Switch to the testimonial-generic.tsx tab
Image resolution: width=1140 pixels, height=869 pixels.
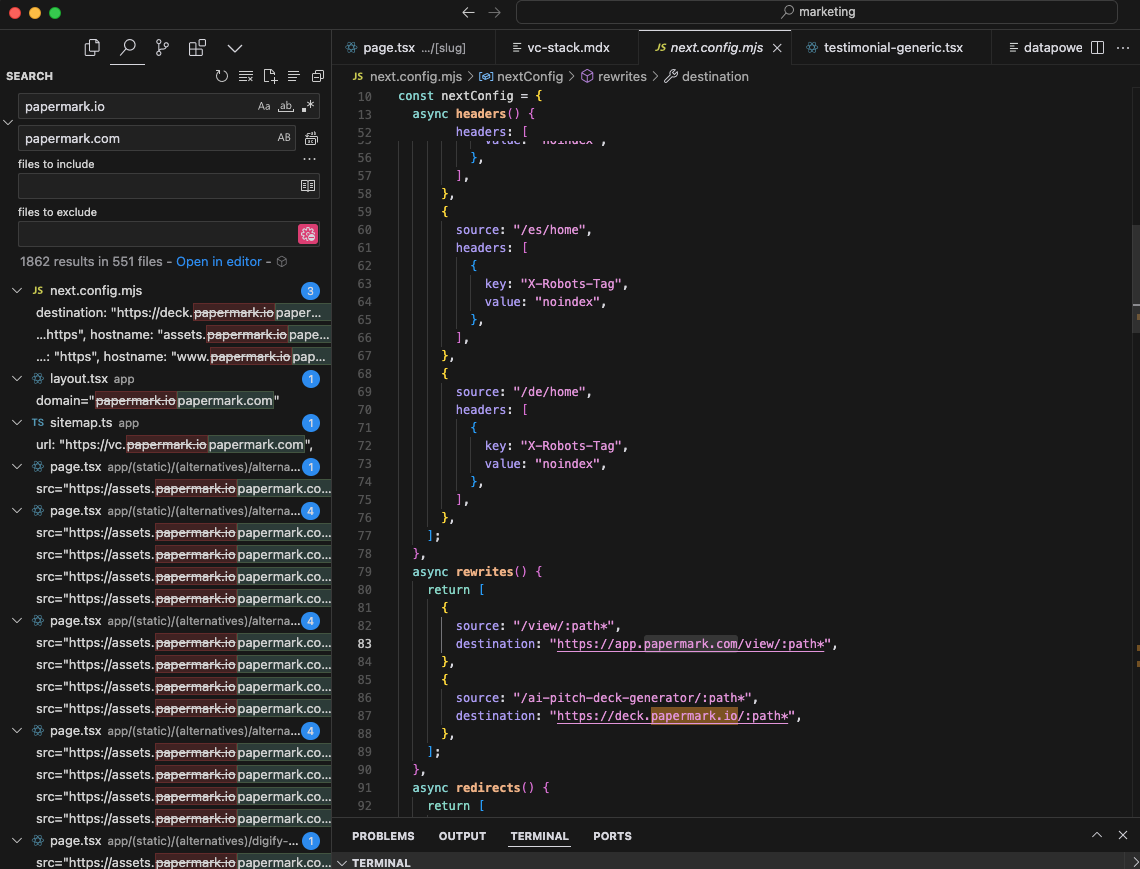pyautogui.click(x=891, y=48)
